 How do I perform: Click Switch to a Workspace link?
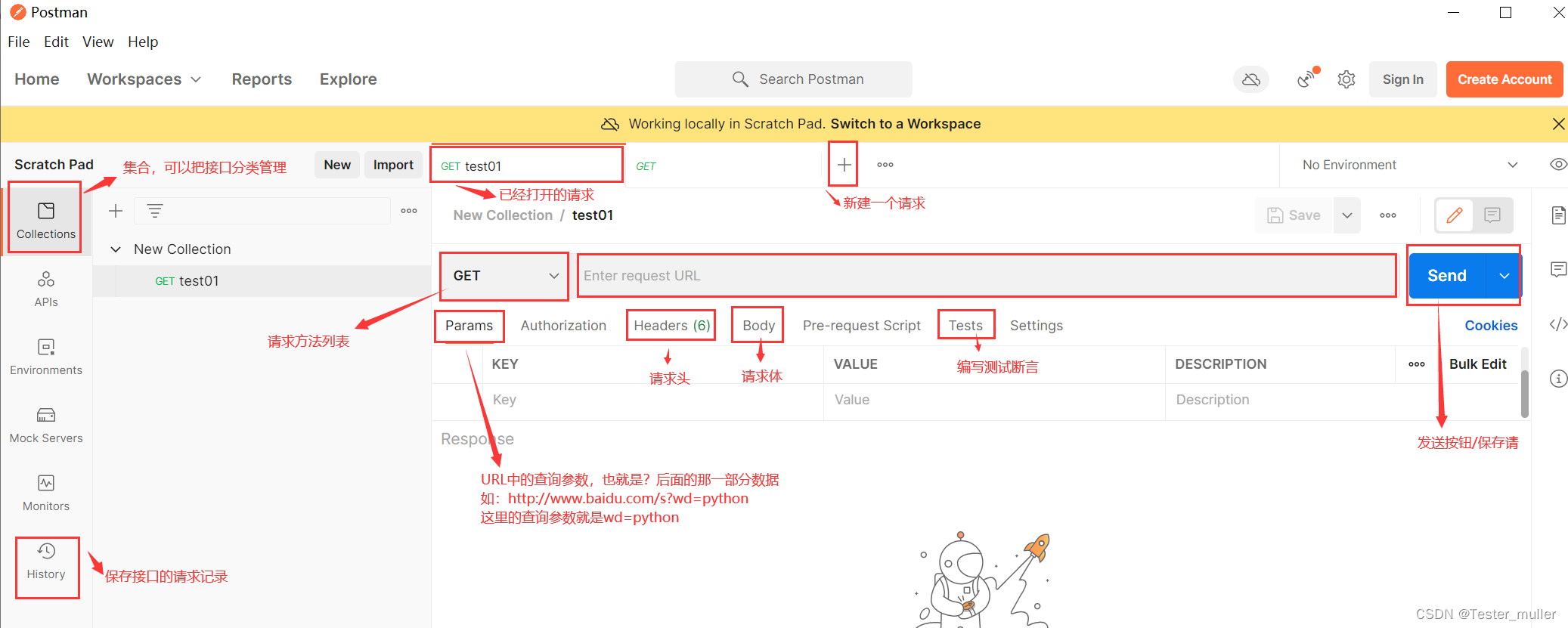point(905,124)
